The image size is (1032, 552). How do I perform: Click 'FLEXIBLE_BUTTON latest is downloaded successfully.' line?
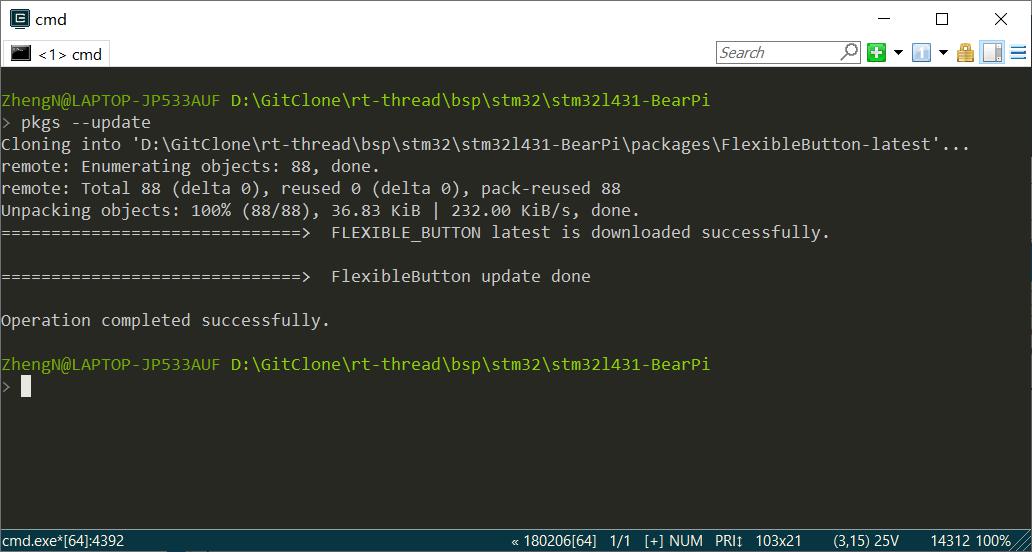click(x=580, y=232)
